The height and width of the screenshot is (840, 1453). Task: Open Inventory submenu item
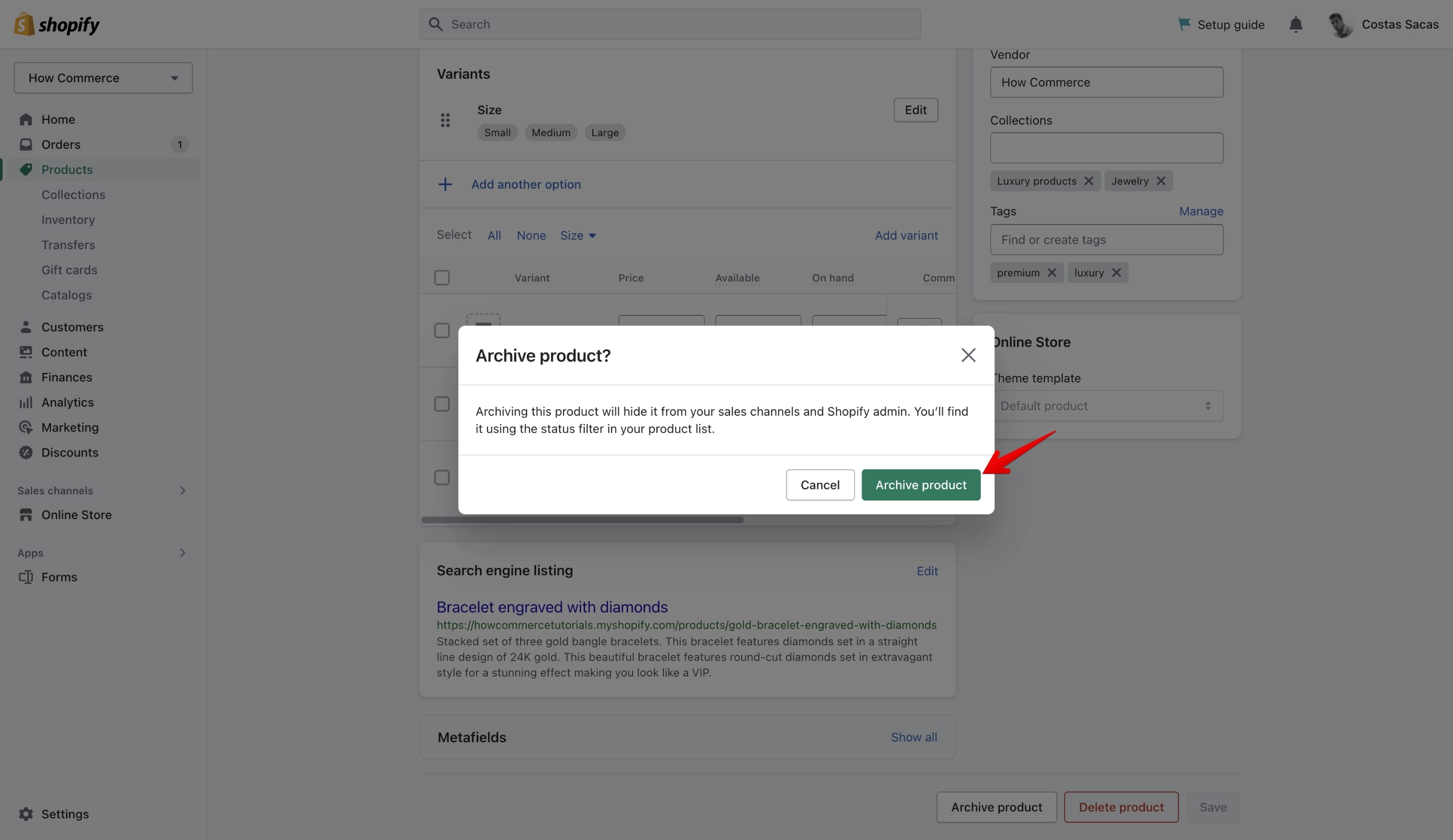(68, 219)
